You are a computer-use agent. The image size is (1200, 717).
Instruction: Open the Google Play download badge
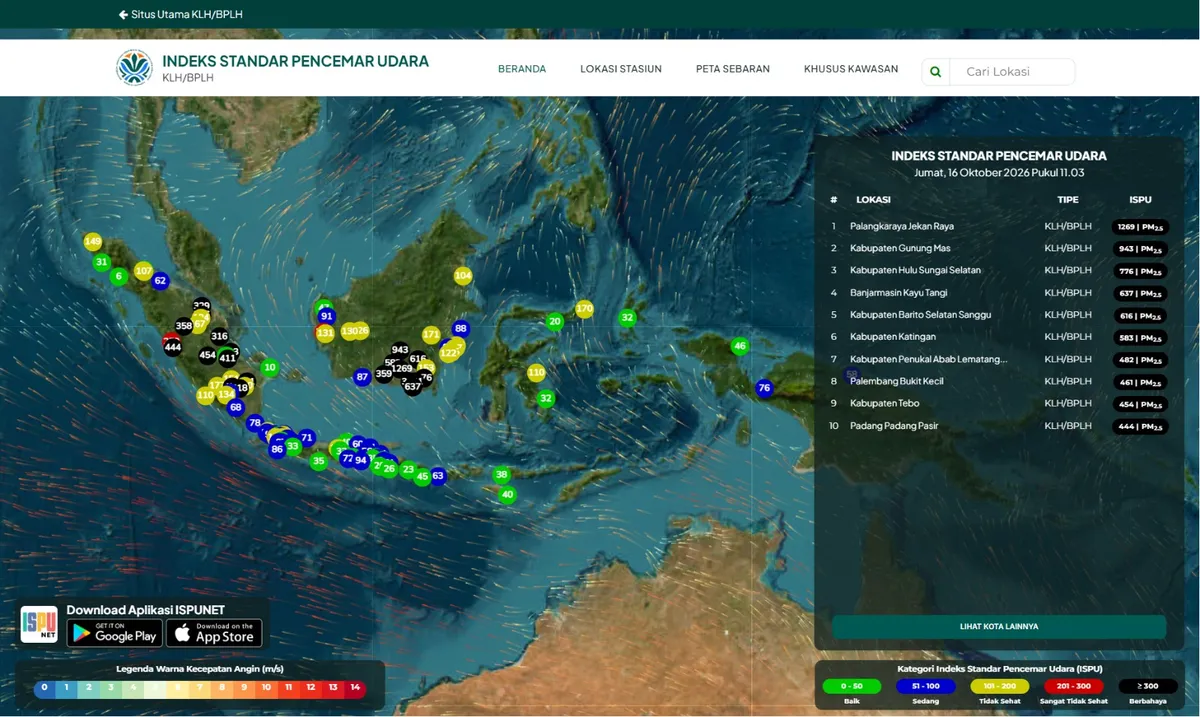point(114,633)
